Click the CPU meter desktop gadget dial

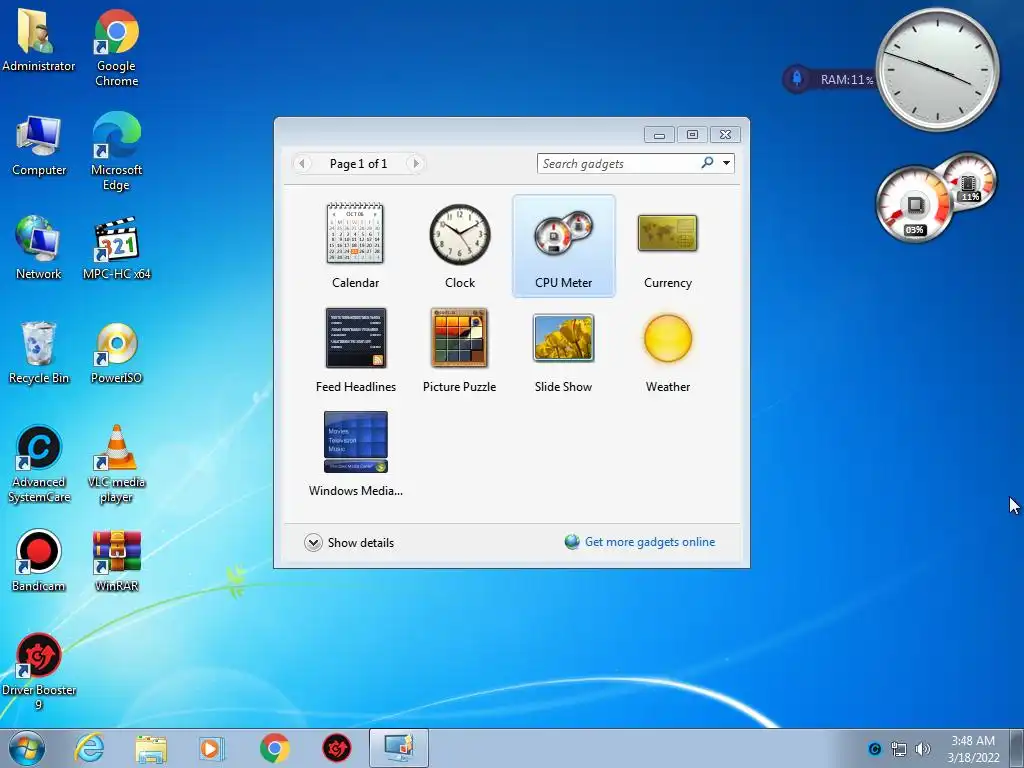pos(914,204)
